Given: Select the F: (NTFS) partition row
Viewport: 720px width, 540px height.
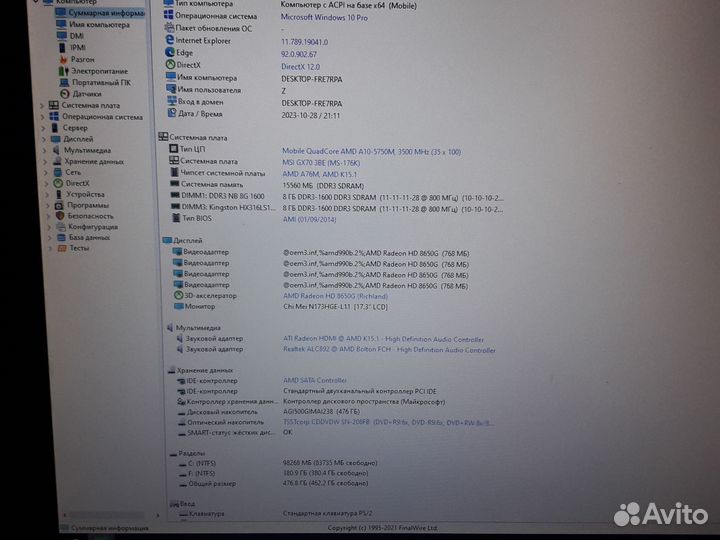Looking at the screenshot, I should [274, 473].
